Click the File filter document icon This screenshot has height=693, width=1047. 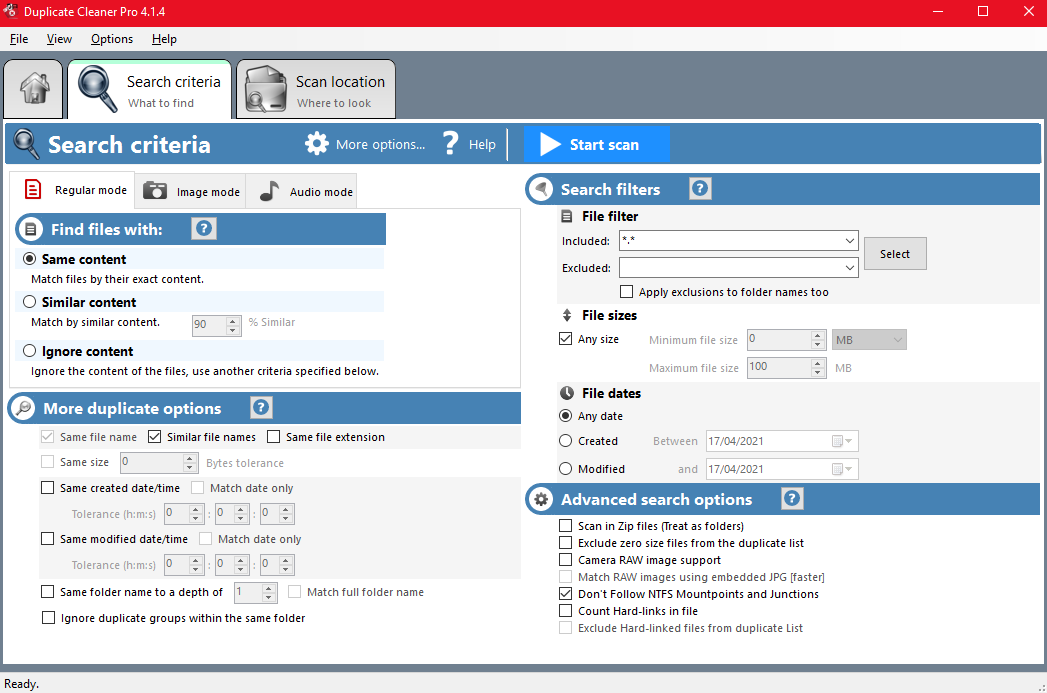click(x=567, y=216)
